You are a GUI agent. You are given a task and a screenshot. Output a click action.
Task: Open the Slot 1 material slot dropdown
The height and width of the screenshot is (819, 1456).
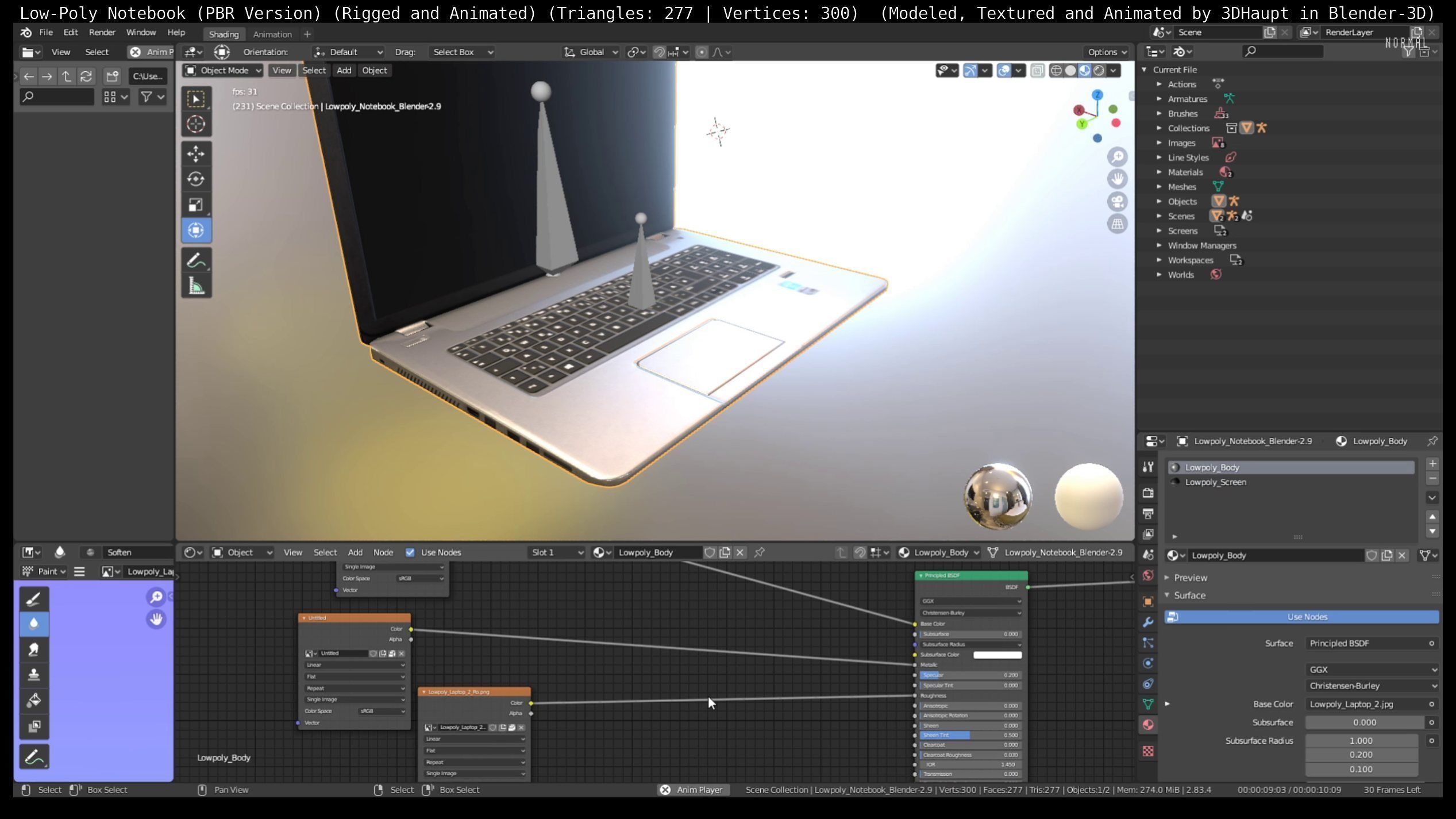pyautogui.click(x=556, y=552)
